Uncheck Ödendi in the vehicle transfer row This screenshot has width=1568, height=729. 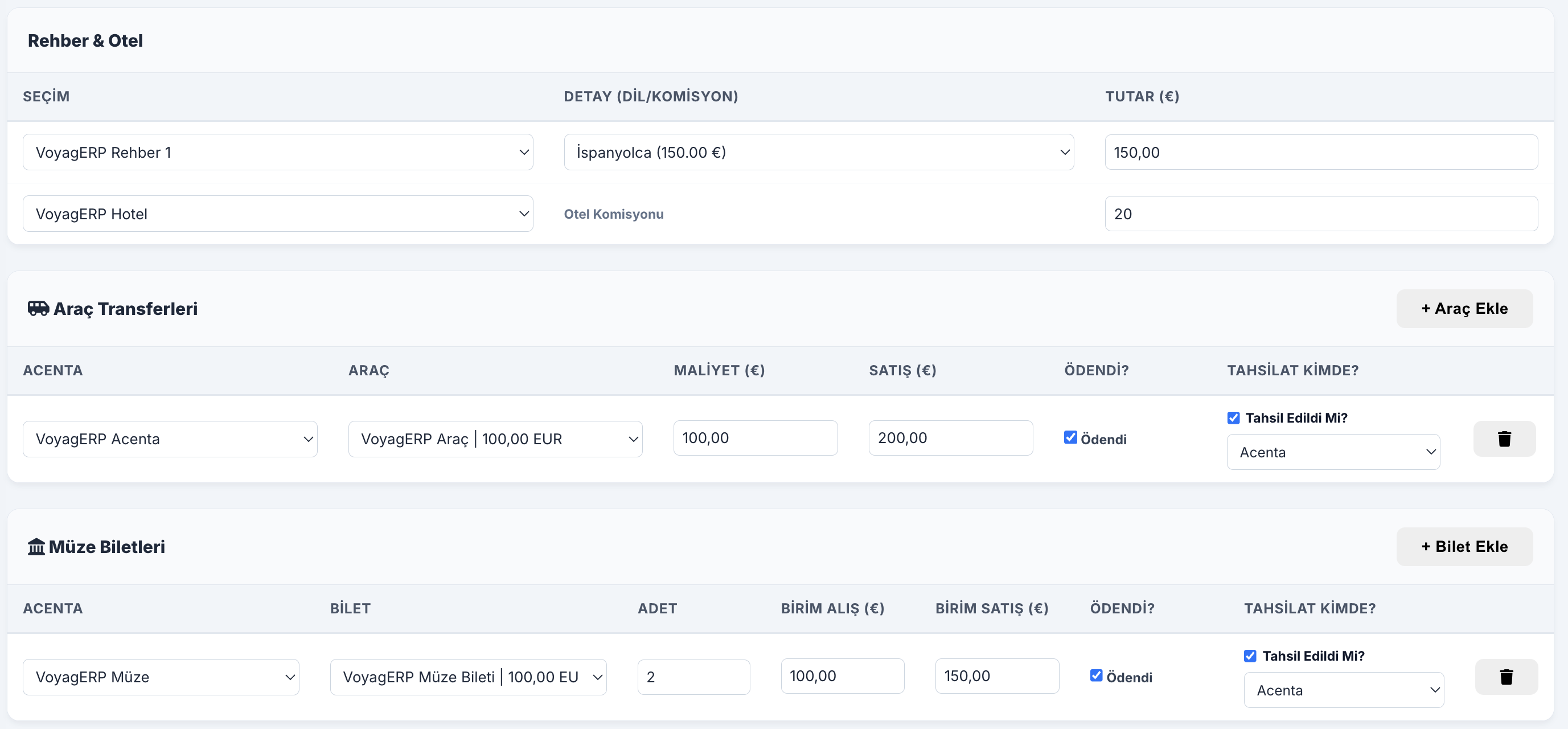point(1070,437)
